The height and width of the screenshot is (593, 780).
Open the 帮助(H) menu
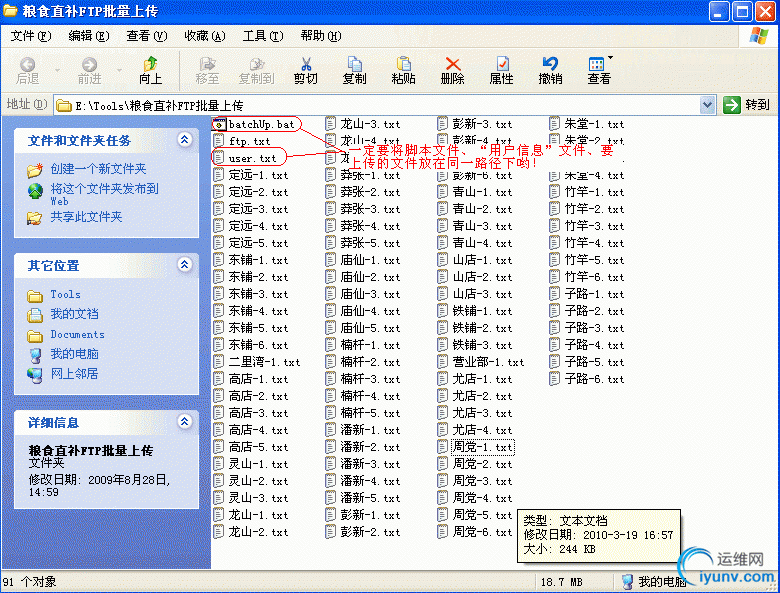coord(321,36)
